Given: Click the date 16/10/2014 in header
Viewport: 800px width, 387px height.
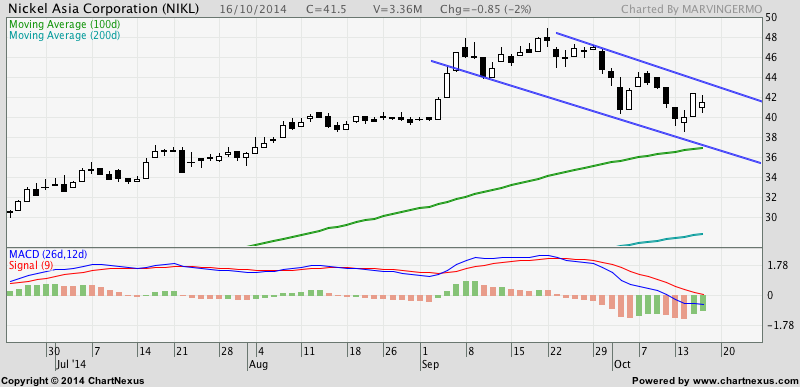Looking at the screenshot, I should coord(253,9).
